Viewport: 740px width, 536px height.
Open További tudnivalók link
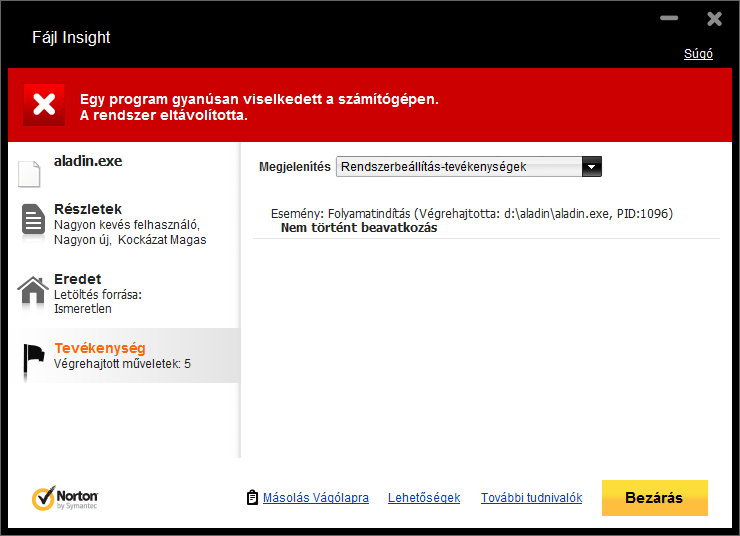click(x=531, y=498)
